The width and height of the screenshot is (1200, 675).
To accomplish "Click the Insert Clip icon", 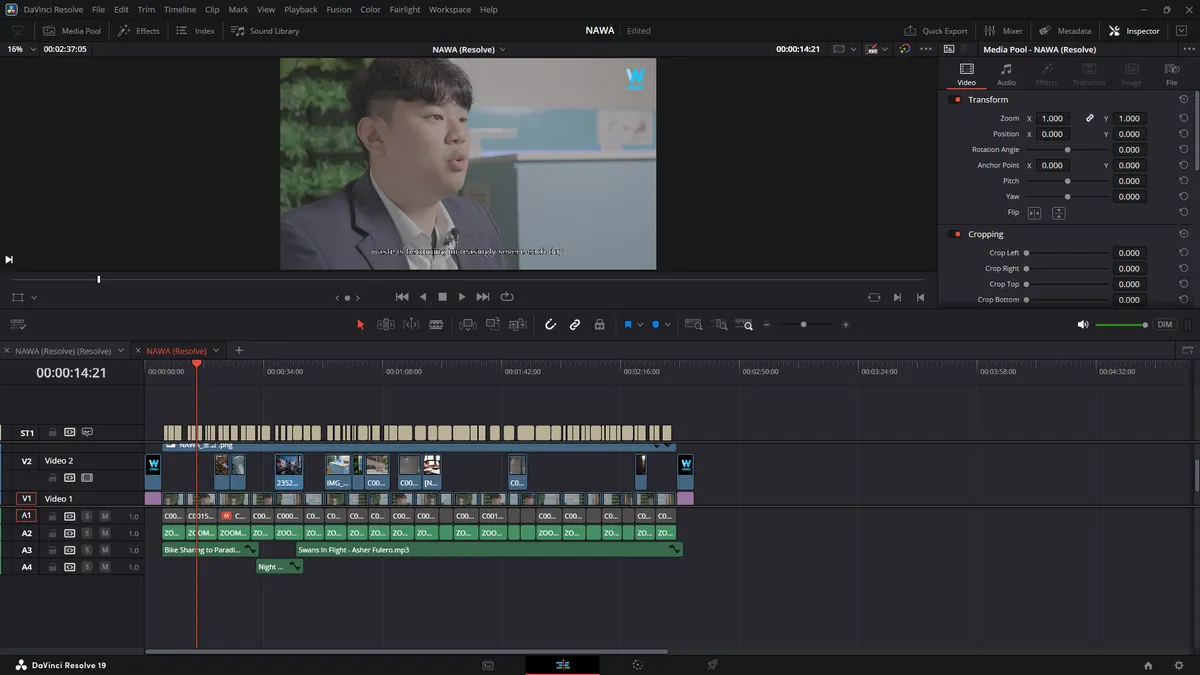I will point(468,325).
